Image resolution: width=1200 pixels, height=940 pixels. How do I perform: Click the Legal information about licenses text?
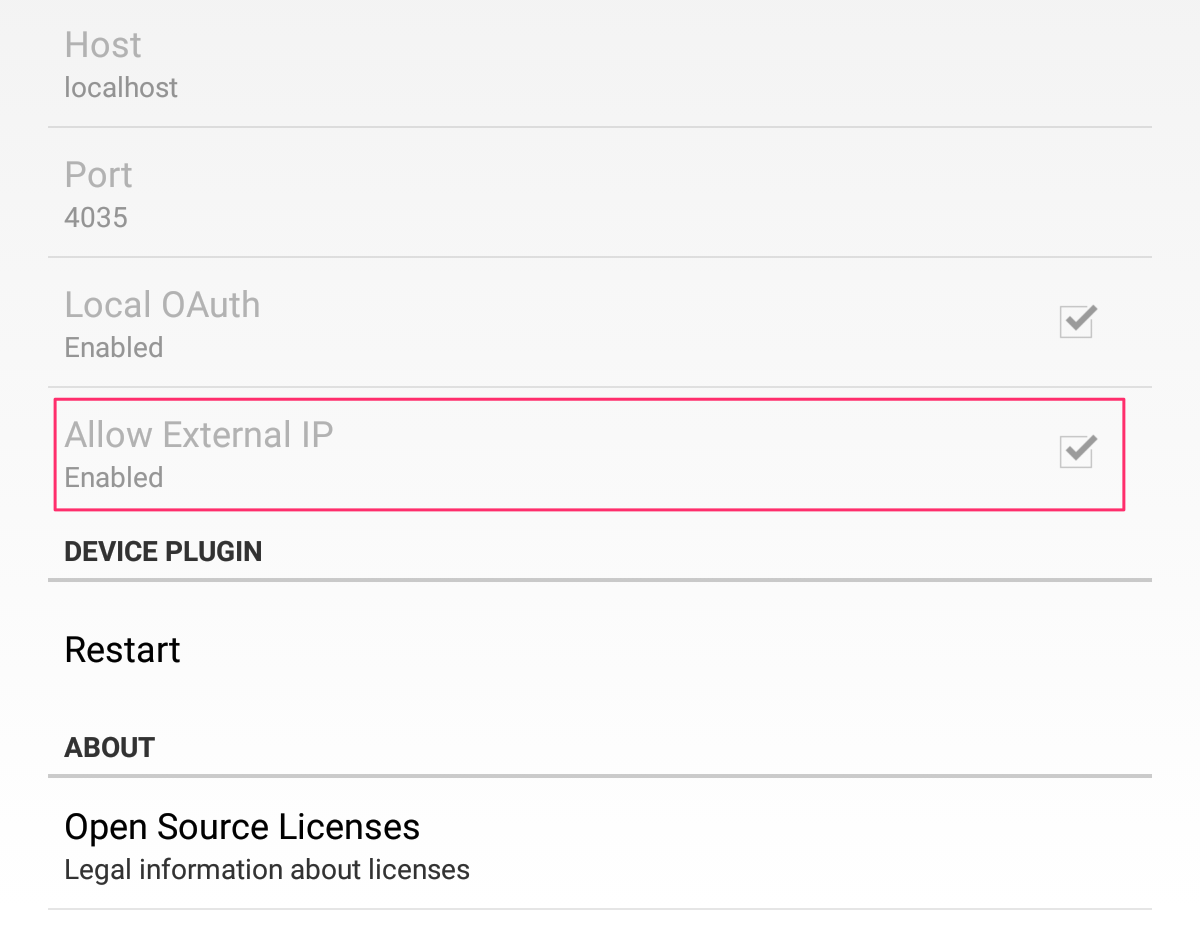(x=267, y=870)
